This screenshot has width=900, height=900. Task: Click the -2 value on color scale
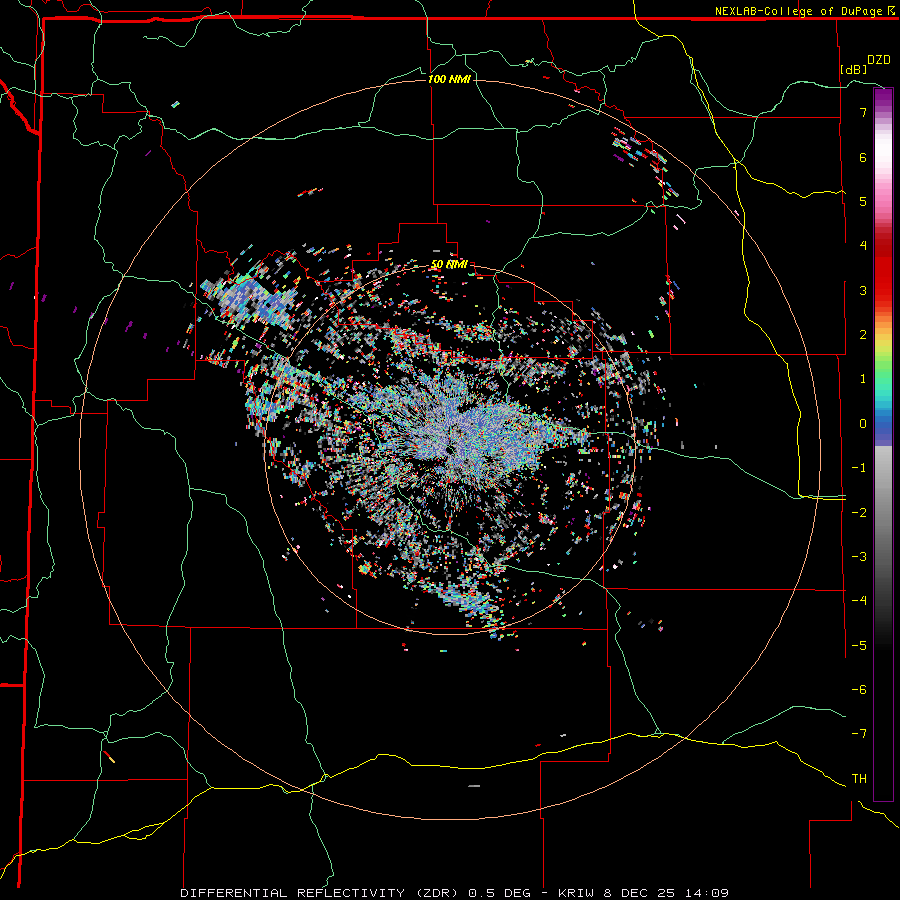click(859, 512)
